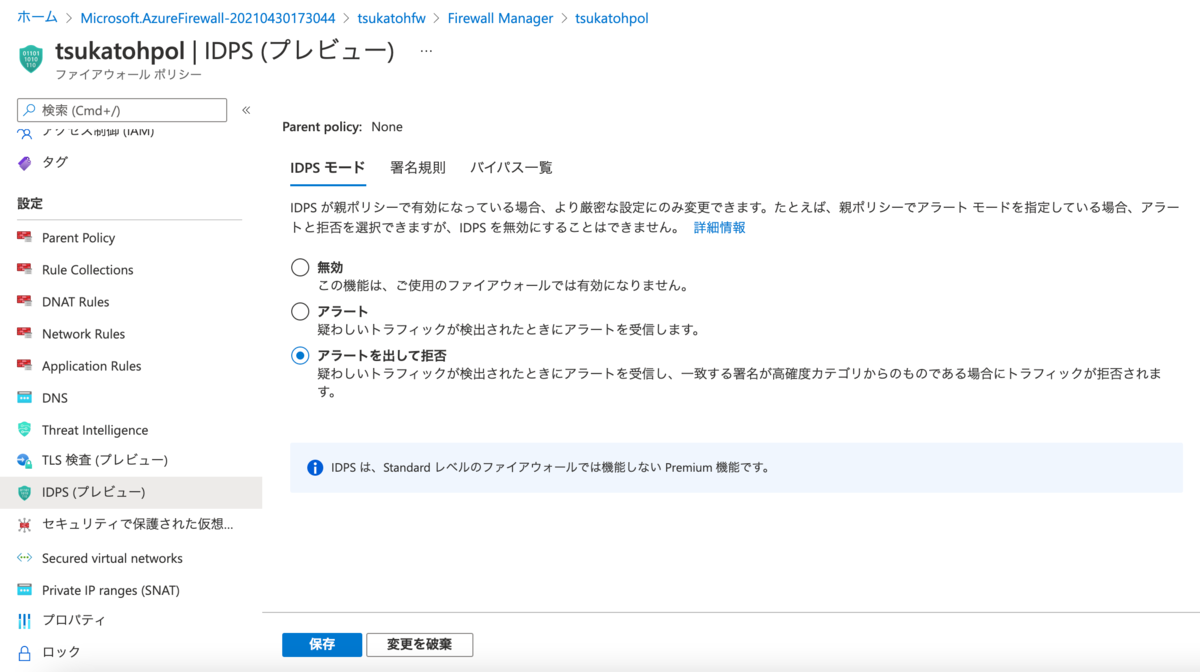Image resolution: width=1200 pixels, height=672 pixels.
Task: Open the バイパス一覧 tab
Action: click(x=511, y=167)
